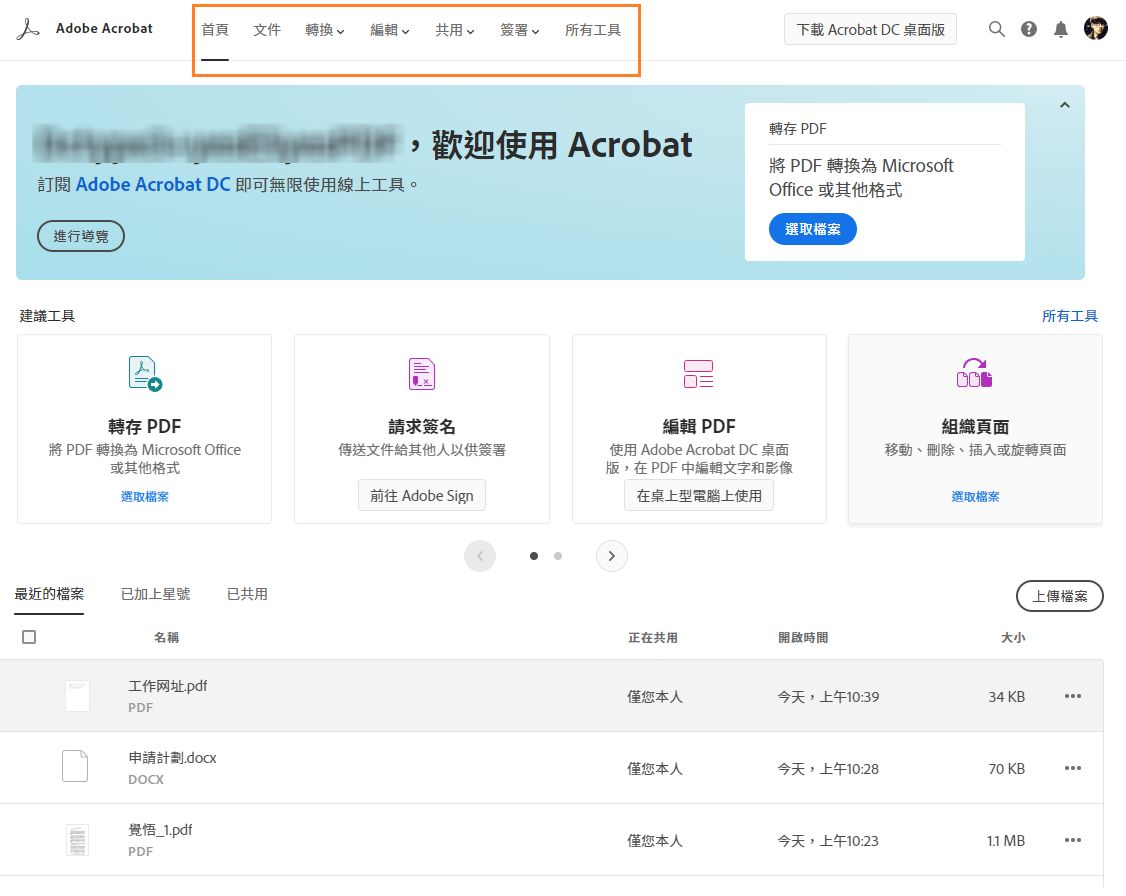1126x896 pixels.
Task: Go to previous suggested tools page
Action: pyautogui.click(x=480, y=556)
